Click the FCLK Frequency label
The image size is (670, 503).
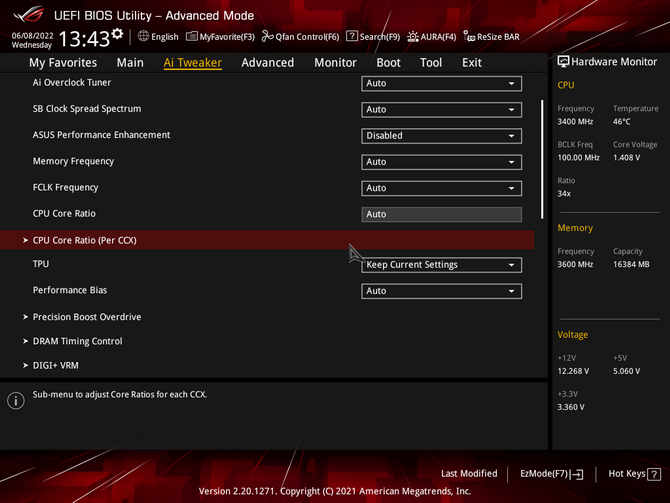coord(65,188)
